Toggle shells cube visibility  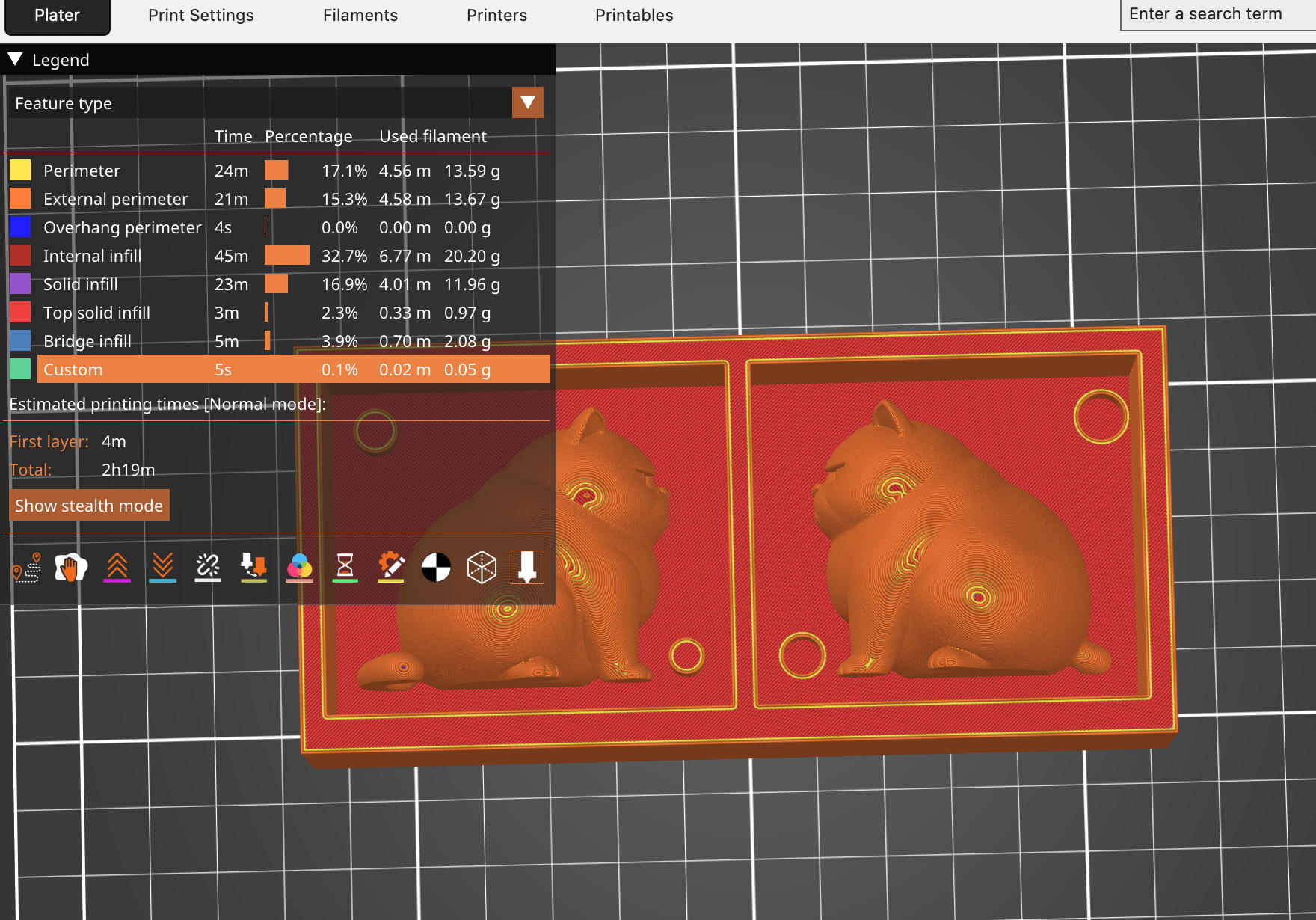pos(482,568)
